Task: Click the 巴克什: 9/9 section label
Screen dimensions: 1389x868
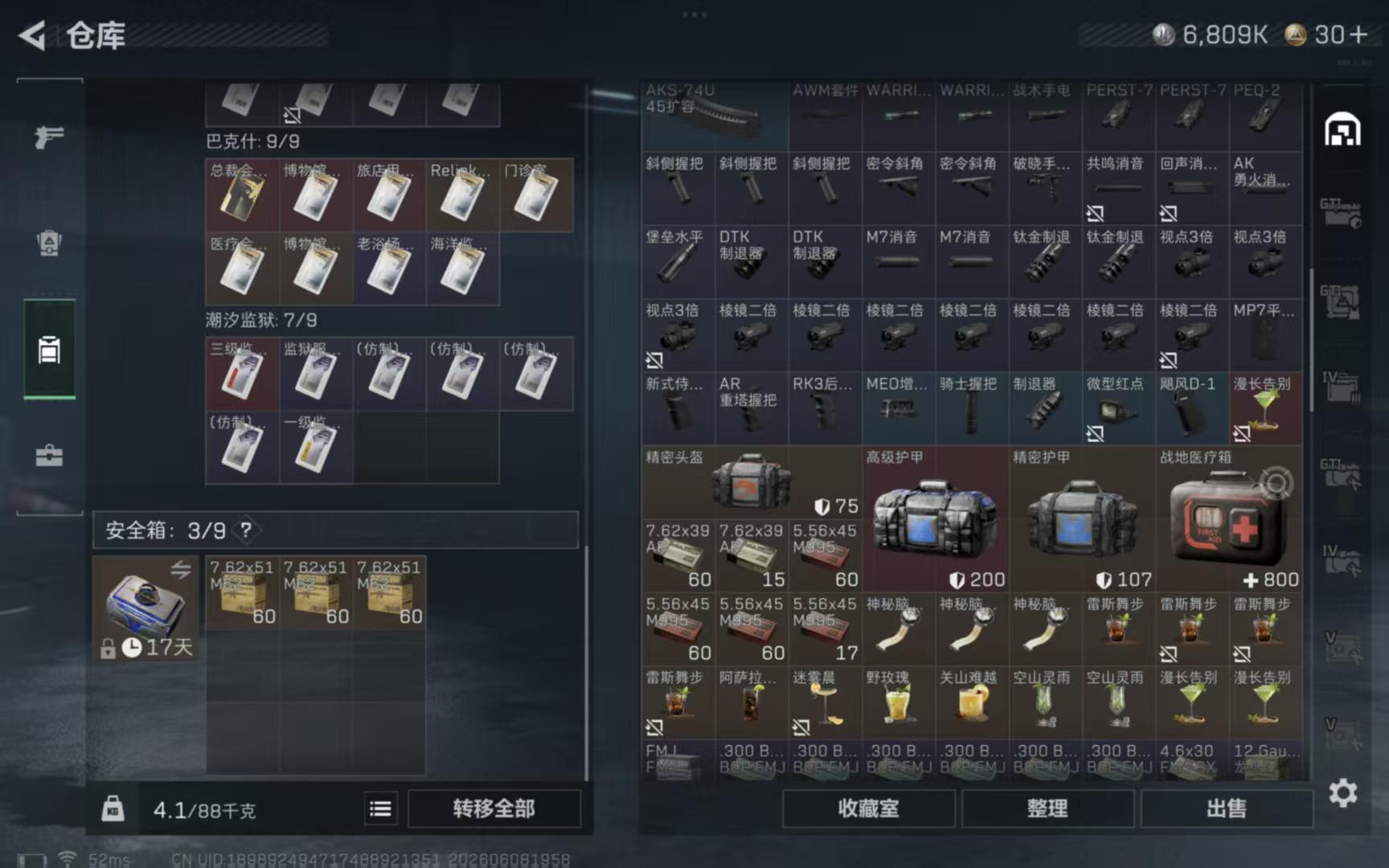Action: tap(253, 141)
